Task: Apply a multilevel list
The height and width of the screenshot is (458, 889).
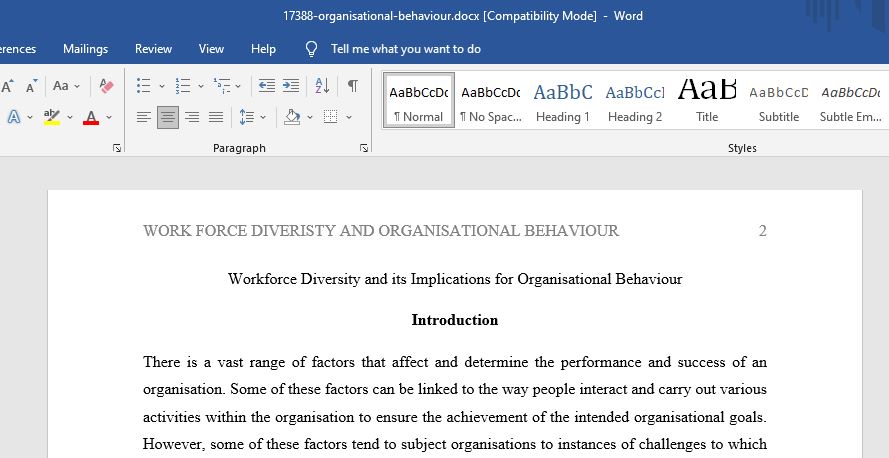Action: click(x=222, y=86)
